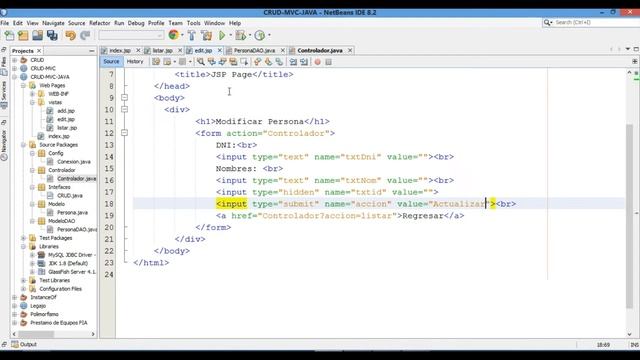Open the Services side panel
The height and width of the screenshot is (360, 640).
point(4,95)
